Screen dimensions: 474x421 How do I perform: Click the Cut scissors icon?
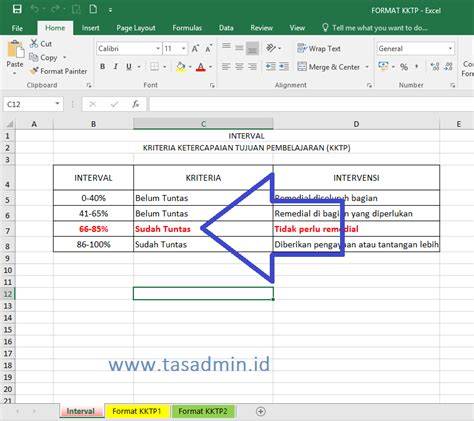pyautogui.click(x=34, y=43)
